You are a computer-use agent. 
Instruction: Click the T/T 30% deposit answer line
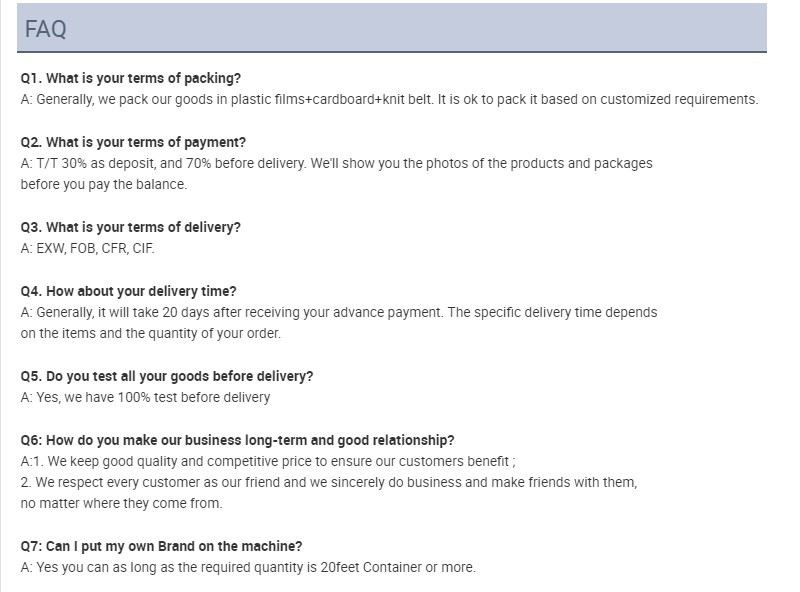point(336,163)
